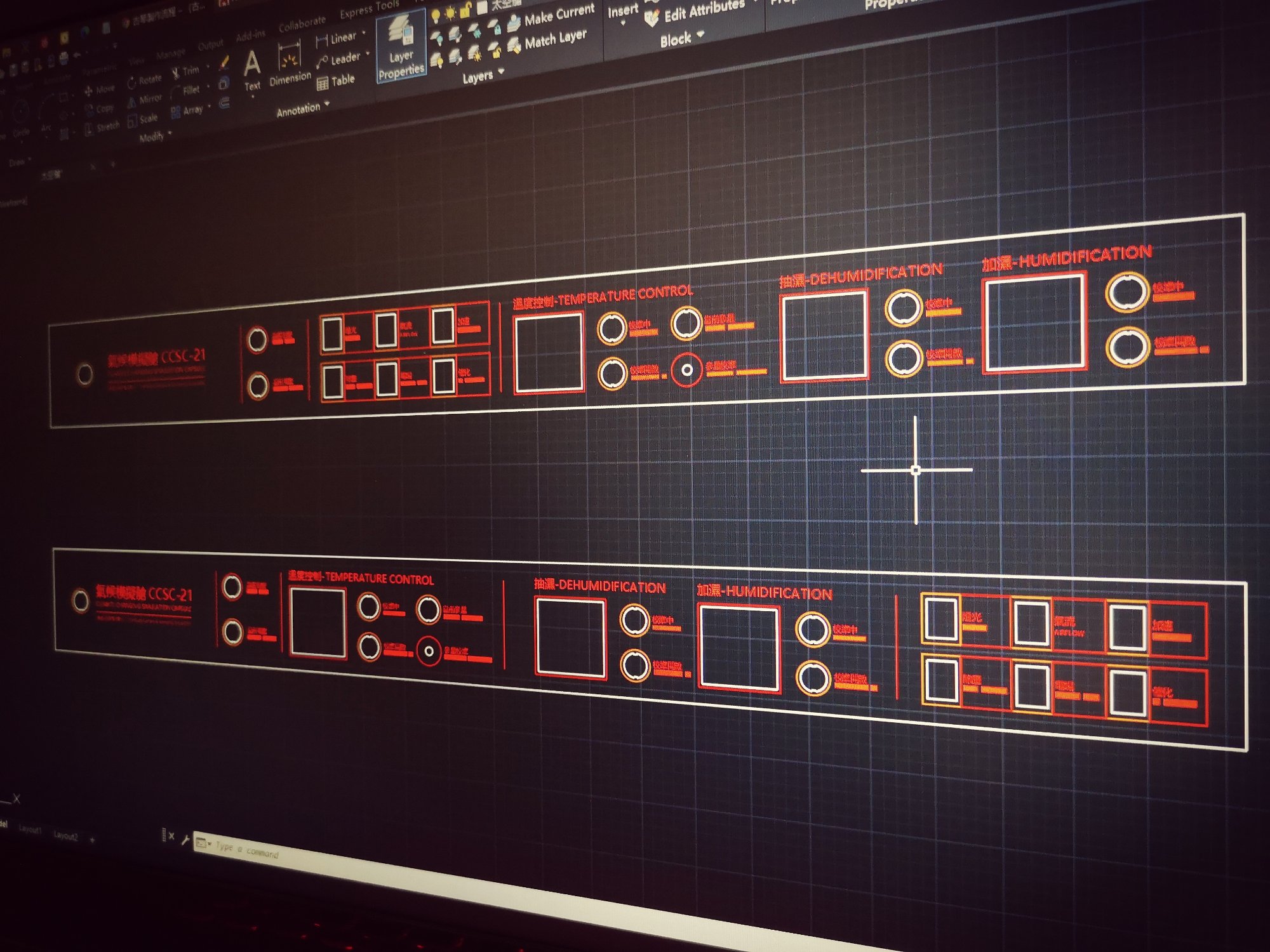Toggle layer lock padlock icon

coord(465,10)
